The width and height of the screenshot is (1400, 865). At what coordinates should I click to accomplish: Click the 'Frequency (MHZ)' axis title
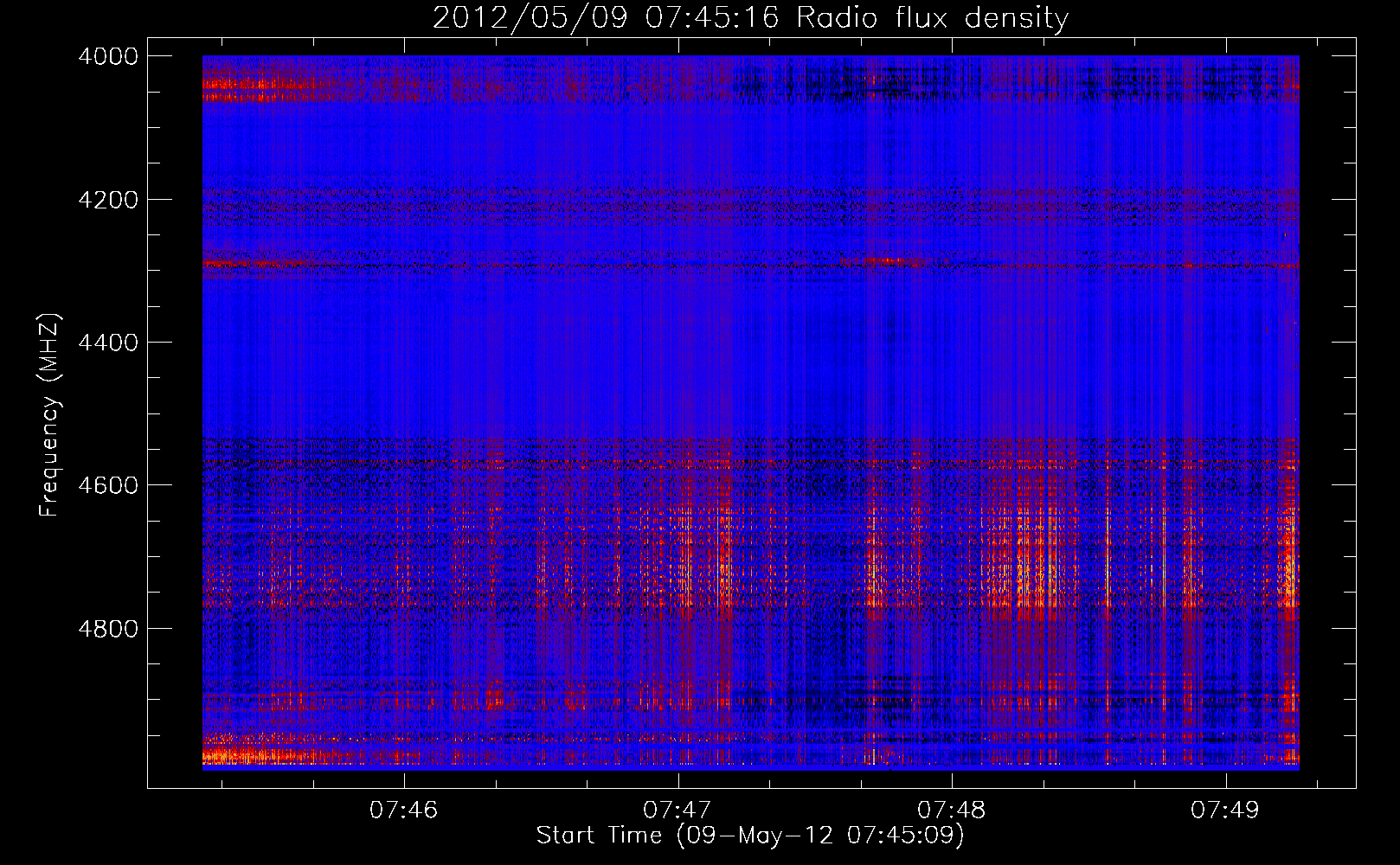pos(50,414)
